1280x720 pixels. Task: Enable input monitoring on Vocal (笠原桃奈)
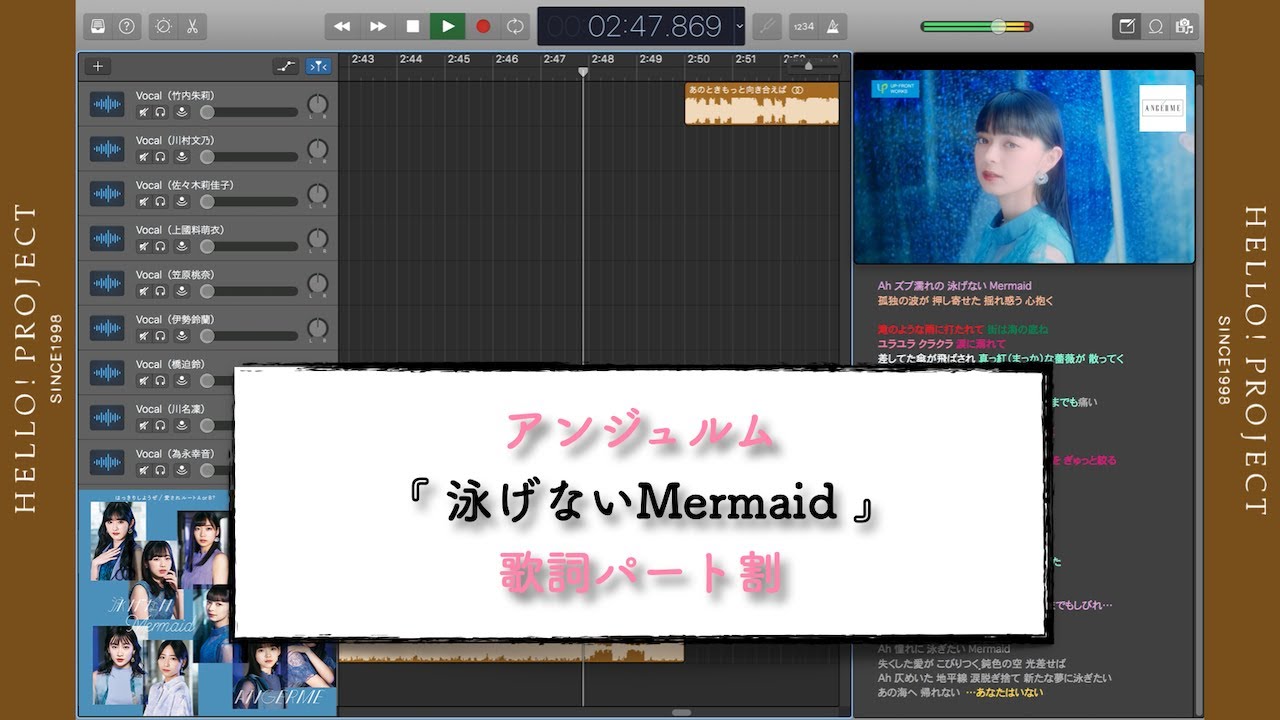pos(182,291)
